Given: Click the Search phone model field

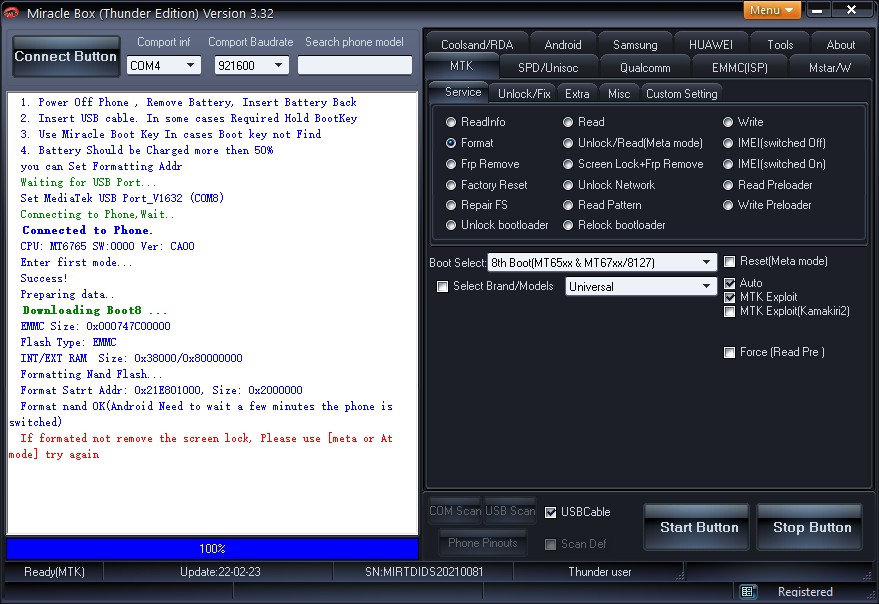Looking at the screenshot, I should tap(355, 65).
